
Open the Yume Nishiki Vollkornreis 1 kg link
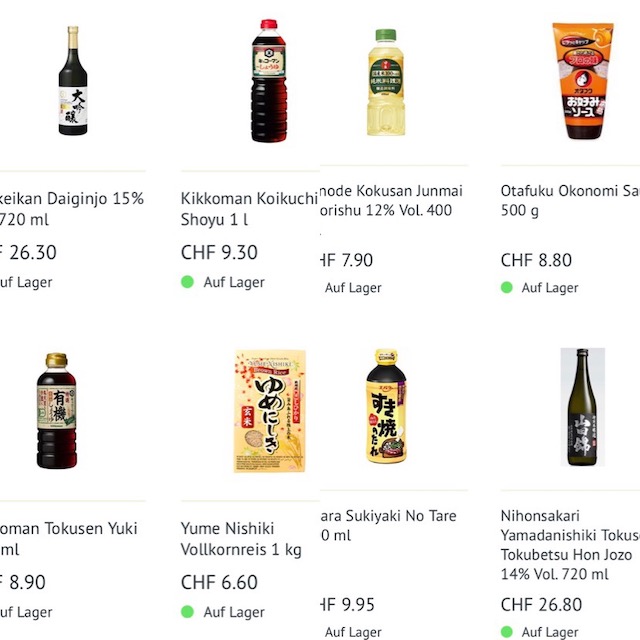[241, 539]
